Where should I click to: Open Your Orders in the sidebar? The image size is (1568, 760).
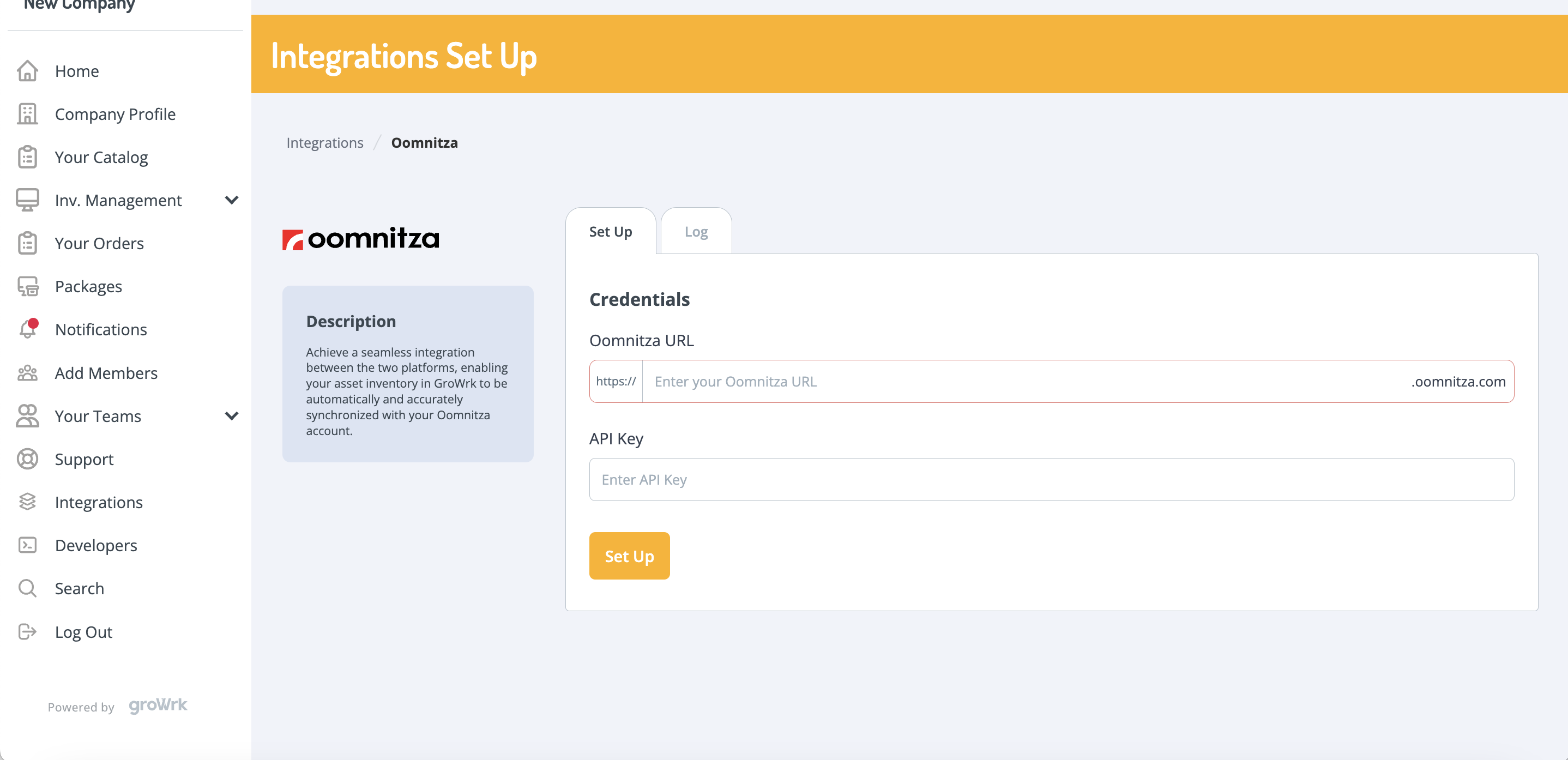click(x=99, y=243)
